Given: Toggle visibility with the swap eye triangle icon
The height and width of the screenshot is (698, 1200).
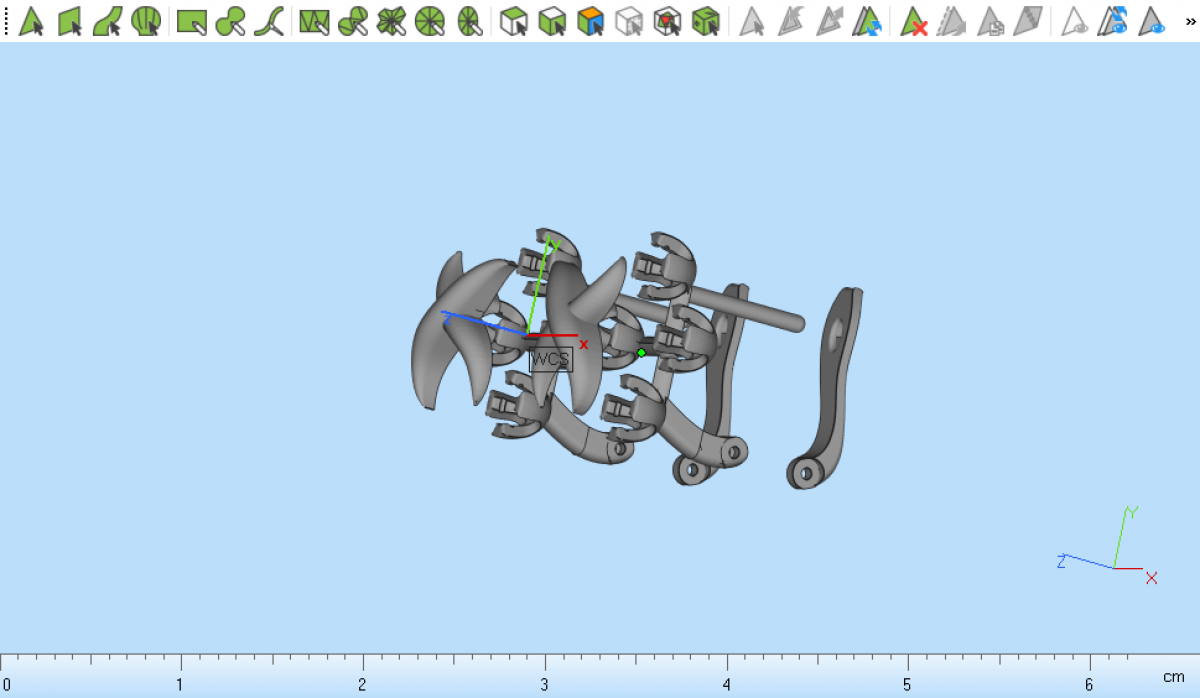Looking at the screenshot, I should pyautogui.click(x=1113, y=21).
